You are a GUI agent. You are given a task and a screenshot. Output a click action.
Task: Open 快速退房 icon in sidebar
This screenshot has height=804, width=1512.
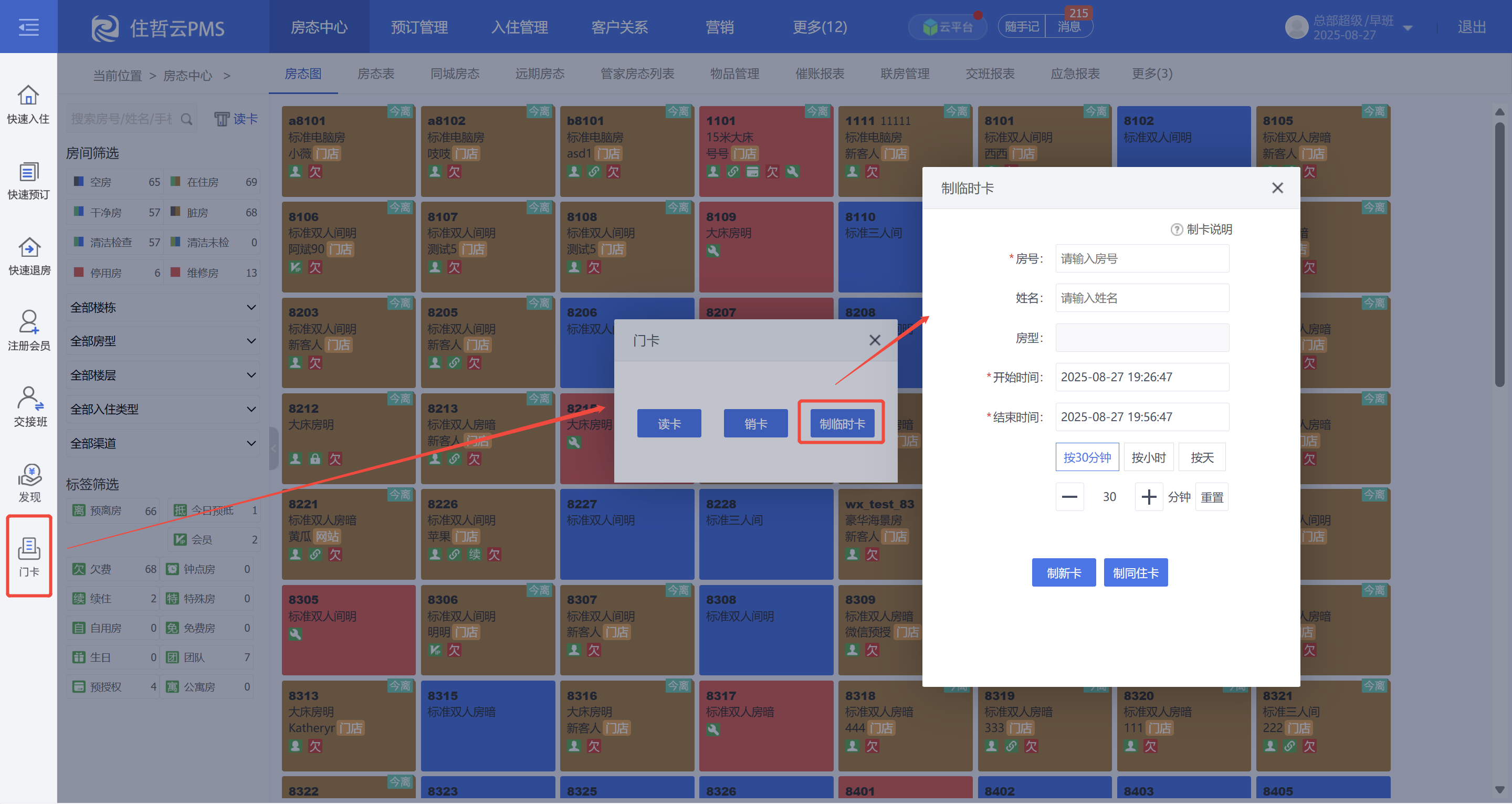(x=29, y=247)
